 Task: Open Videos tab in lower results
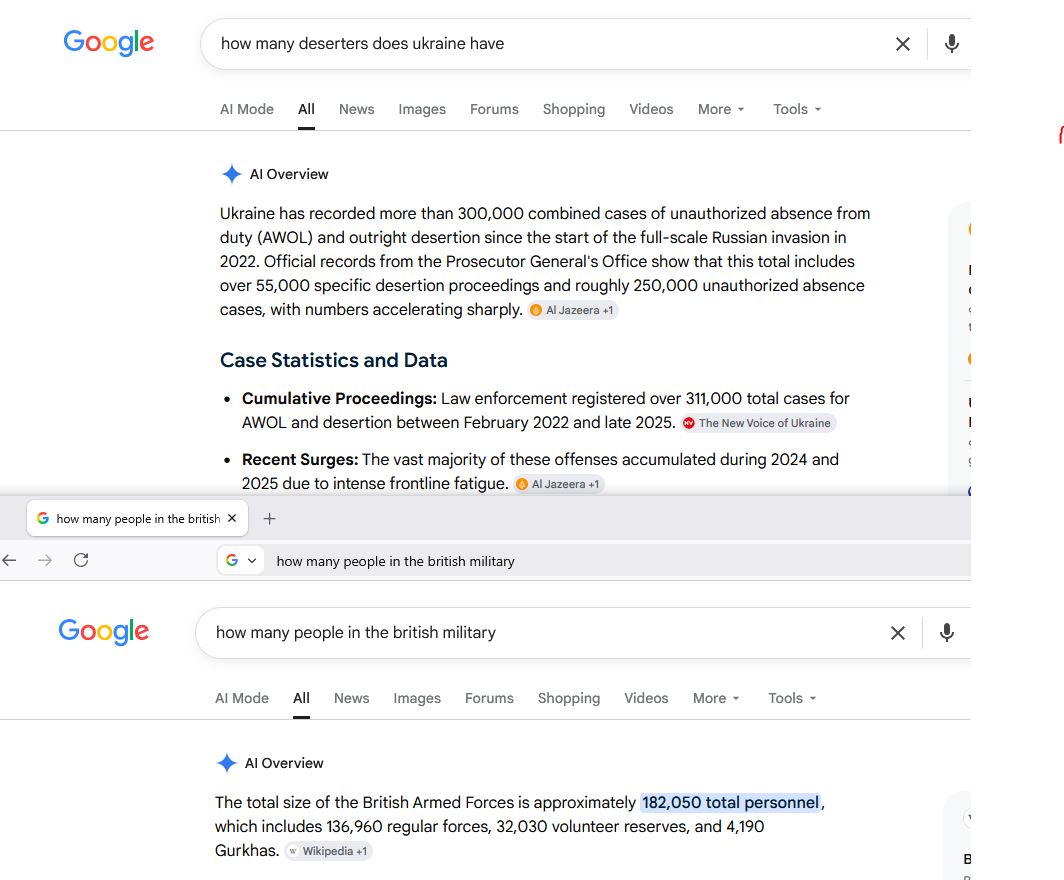point(647,698)
